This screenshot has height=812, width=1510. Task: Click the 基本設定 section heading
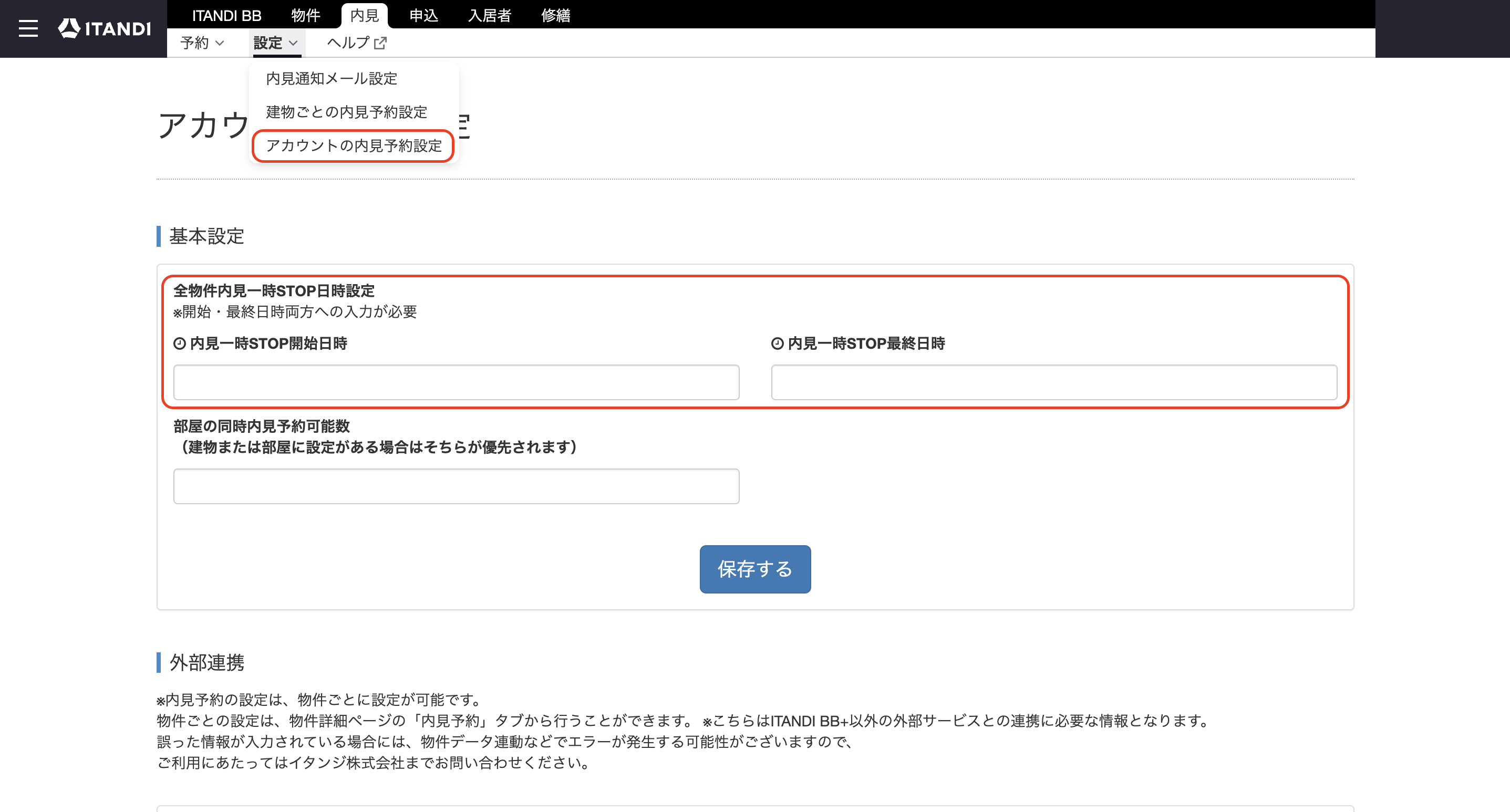point(206,236)
